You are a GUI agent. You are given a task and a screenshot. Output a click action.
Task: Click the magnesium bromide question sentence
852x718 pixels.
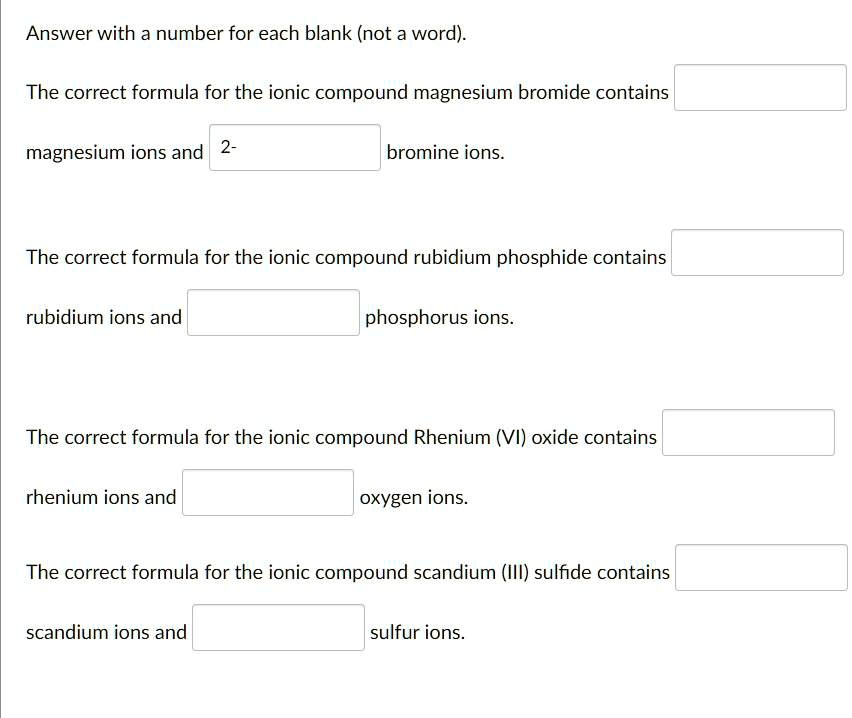(x=347, y=92)
